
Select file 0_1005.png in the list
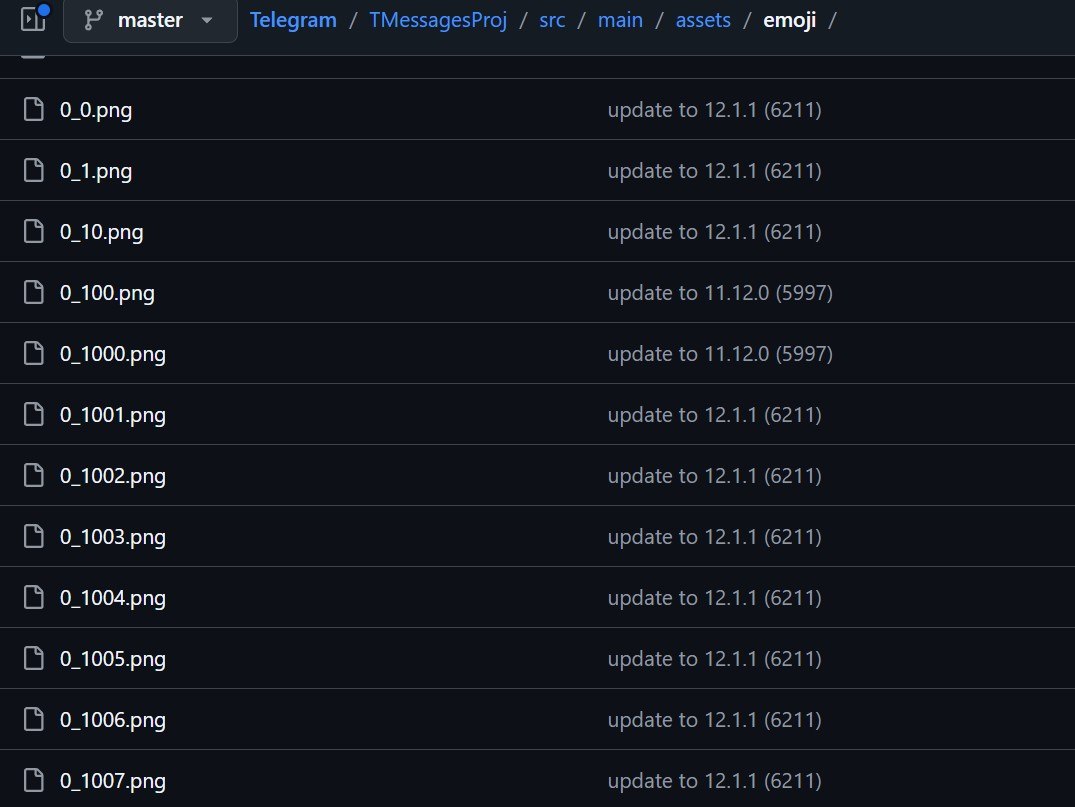coord(113,659)
